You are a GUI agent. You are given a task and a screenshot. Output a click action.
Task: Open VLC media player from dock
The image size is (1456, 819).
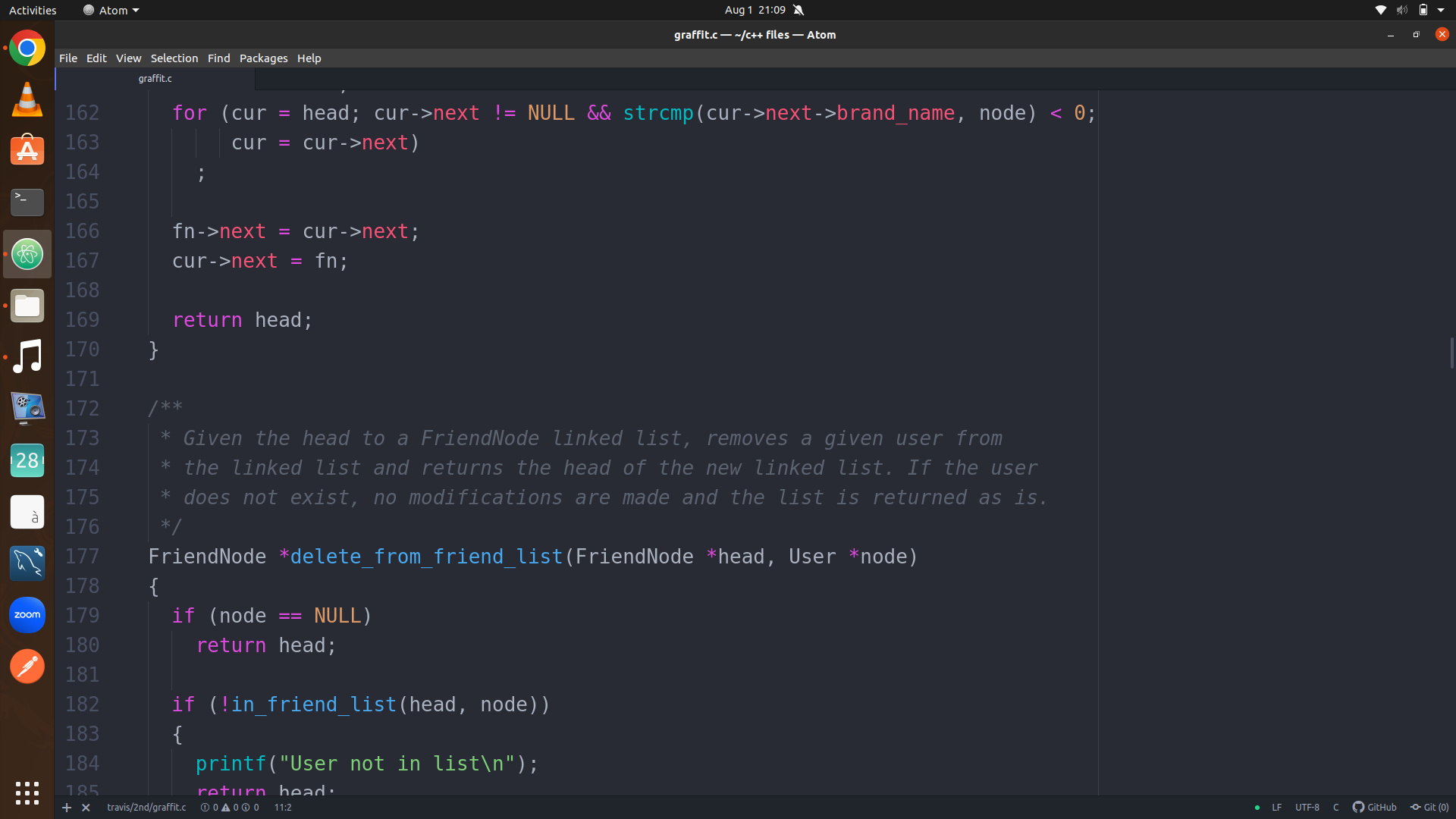27,100
